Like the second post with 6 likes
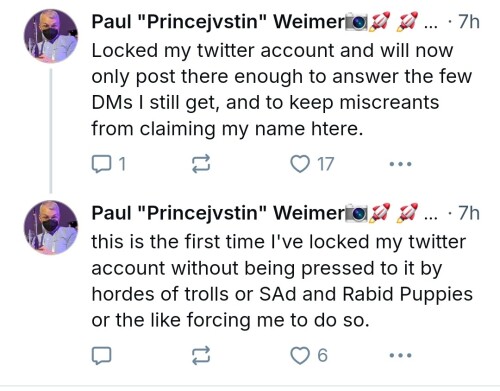500x391 pixels. pyautogui.click(x=309, y=355)
